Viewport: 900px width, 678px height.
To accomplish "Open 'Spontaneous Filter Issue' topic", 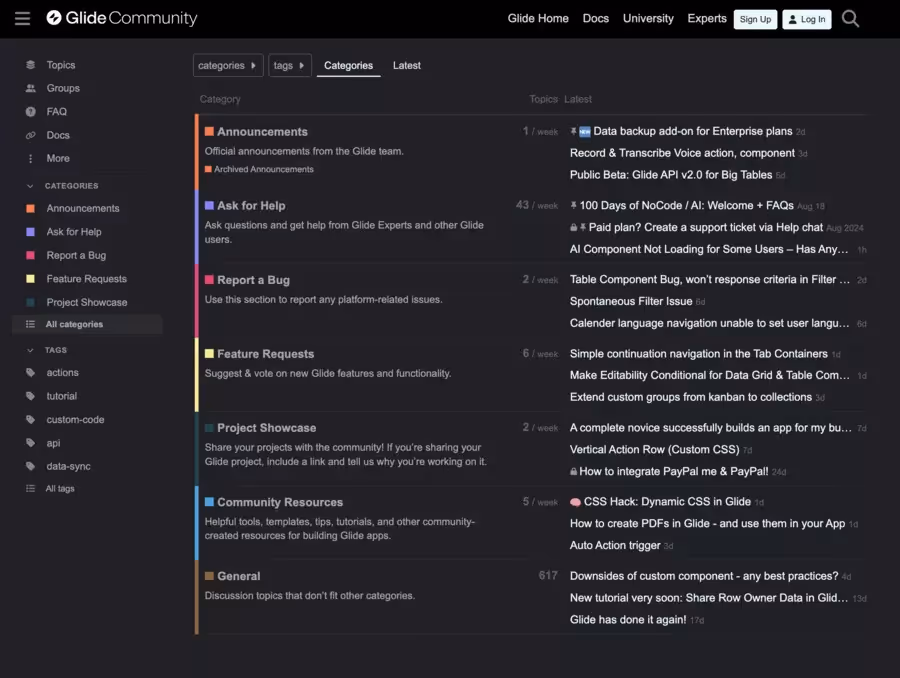I will 631,301.
